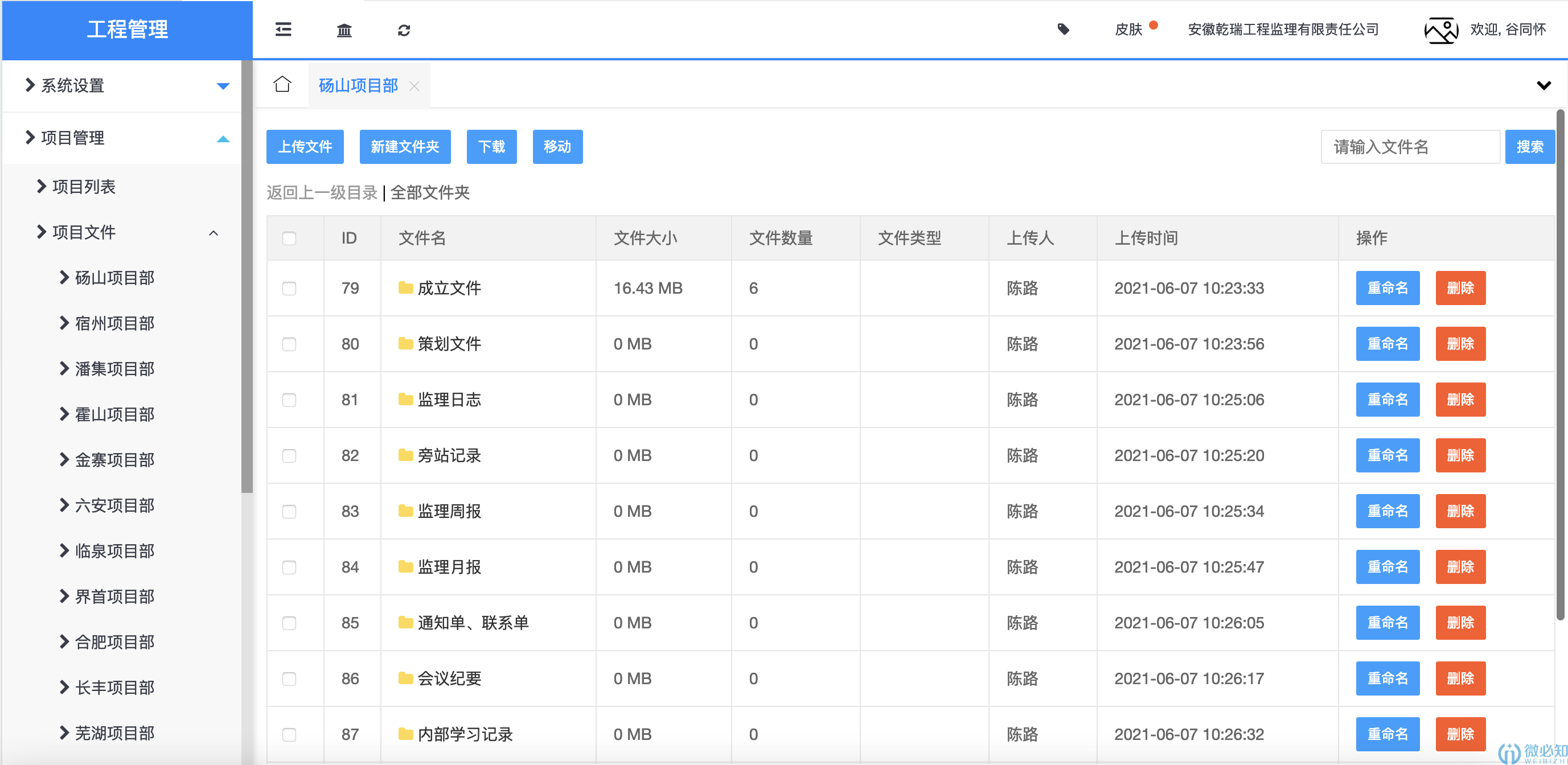Check the row with ID 84

pyautogui.click(x=289, y=567)
